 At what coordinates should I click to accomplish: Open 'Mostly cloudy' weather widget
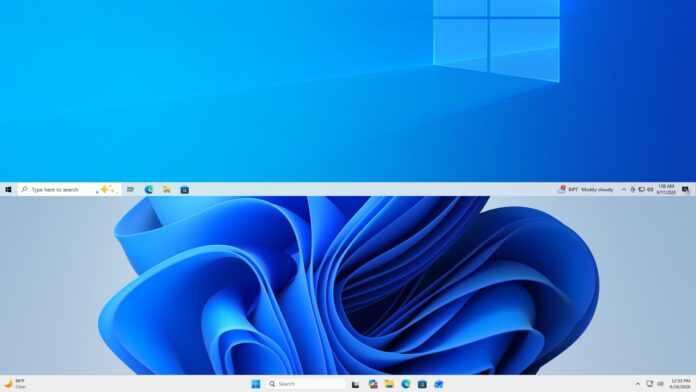pos(585,190)
